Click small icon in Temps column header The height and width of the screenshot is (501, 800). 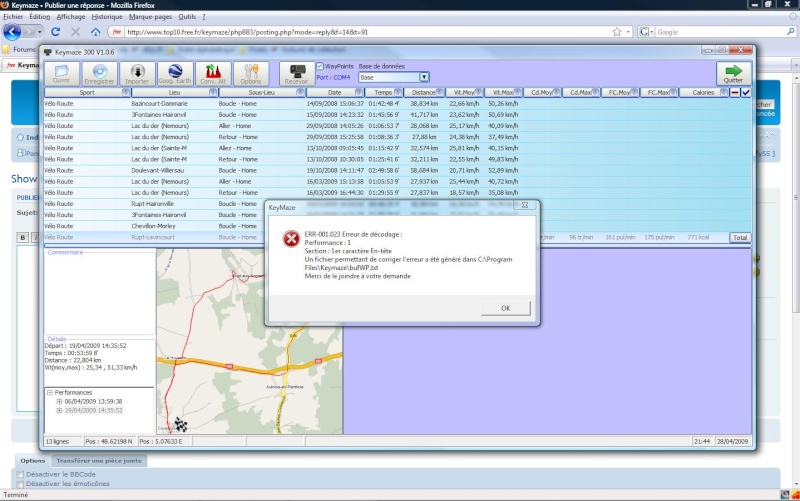tap(397, 92)
